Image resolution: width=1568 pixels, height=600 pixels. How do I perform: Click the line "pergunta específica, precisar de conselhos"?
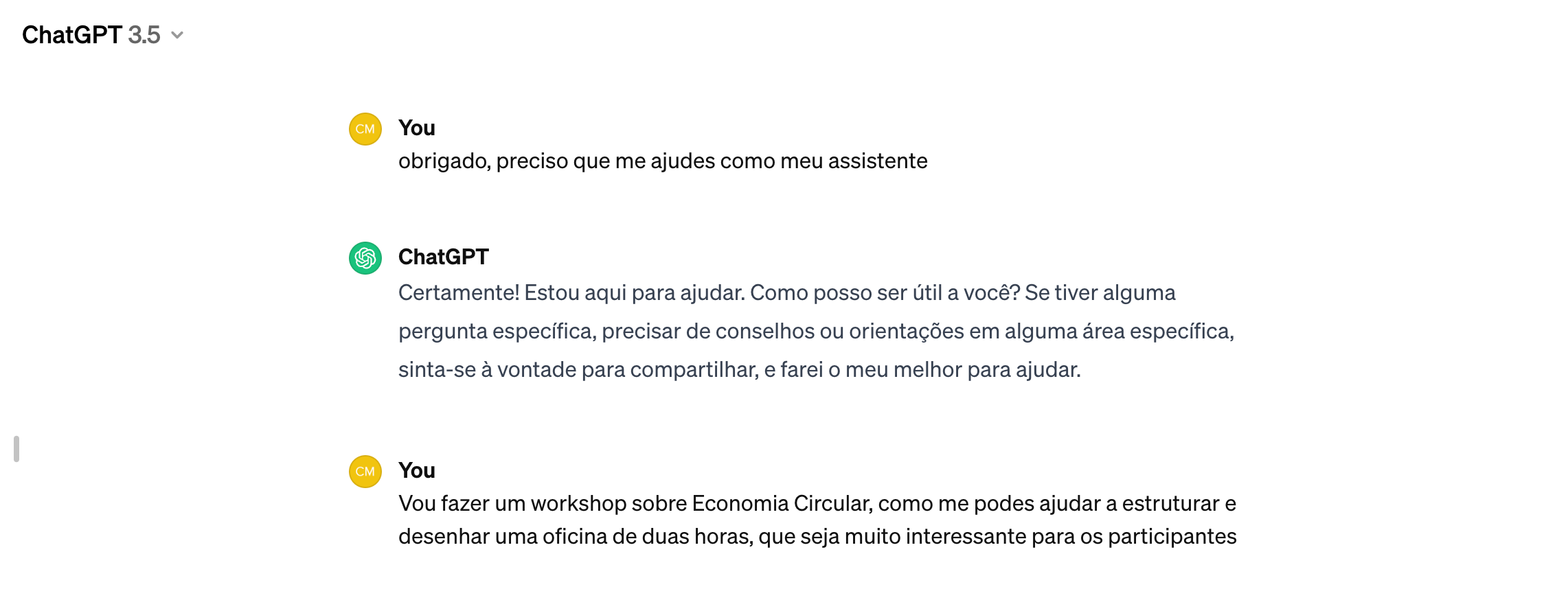click(817, 332)
